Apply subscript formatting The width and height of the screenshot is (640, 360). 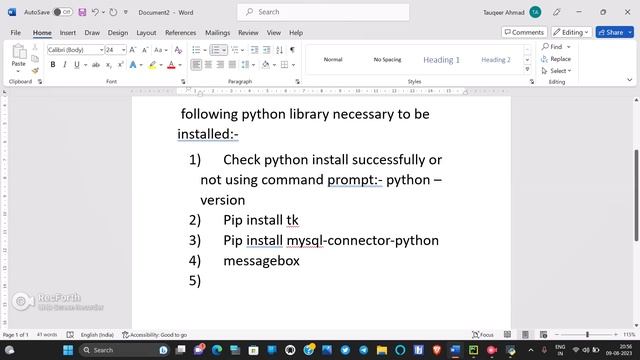(x=109, y=65)
